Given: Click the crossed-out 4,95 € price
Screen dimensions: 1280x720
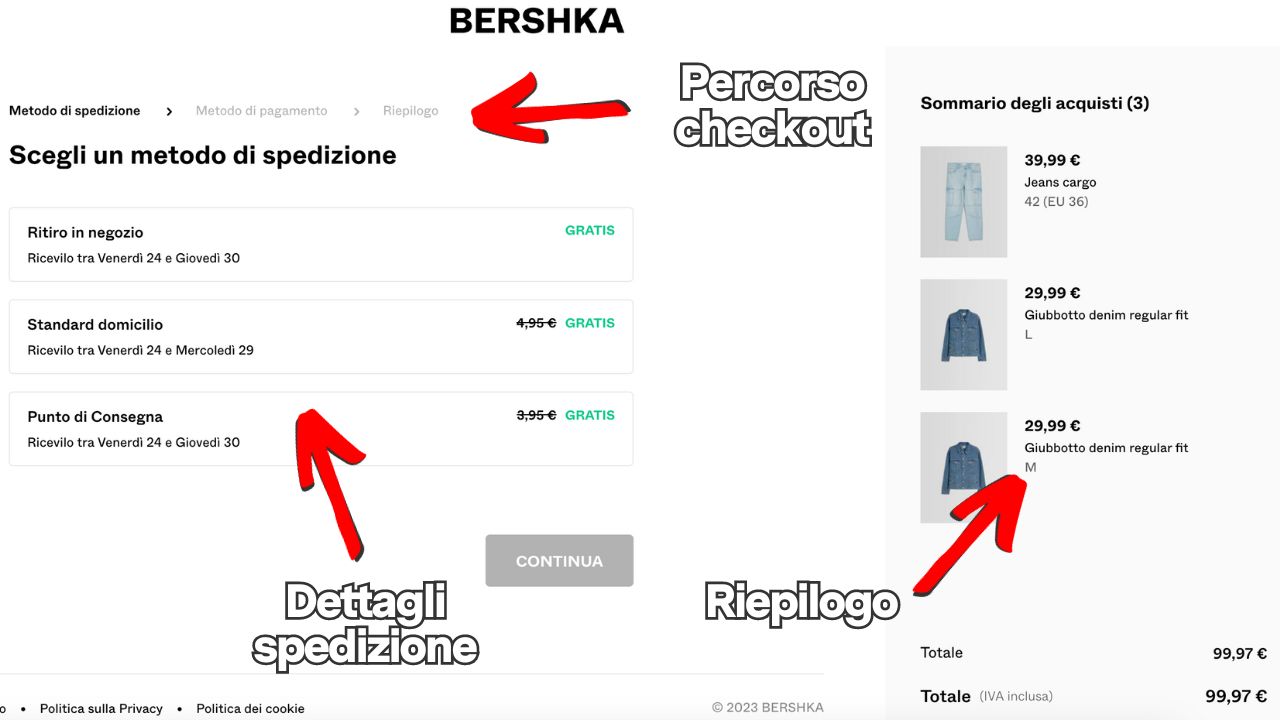Looking at the screenshot, I should tap(535, 323).
